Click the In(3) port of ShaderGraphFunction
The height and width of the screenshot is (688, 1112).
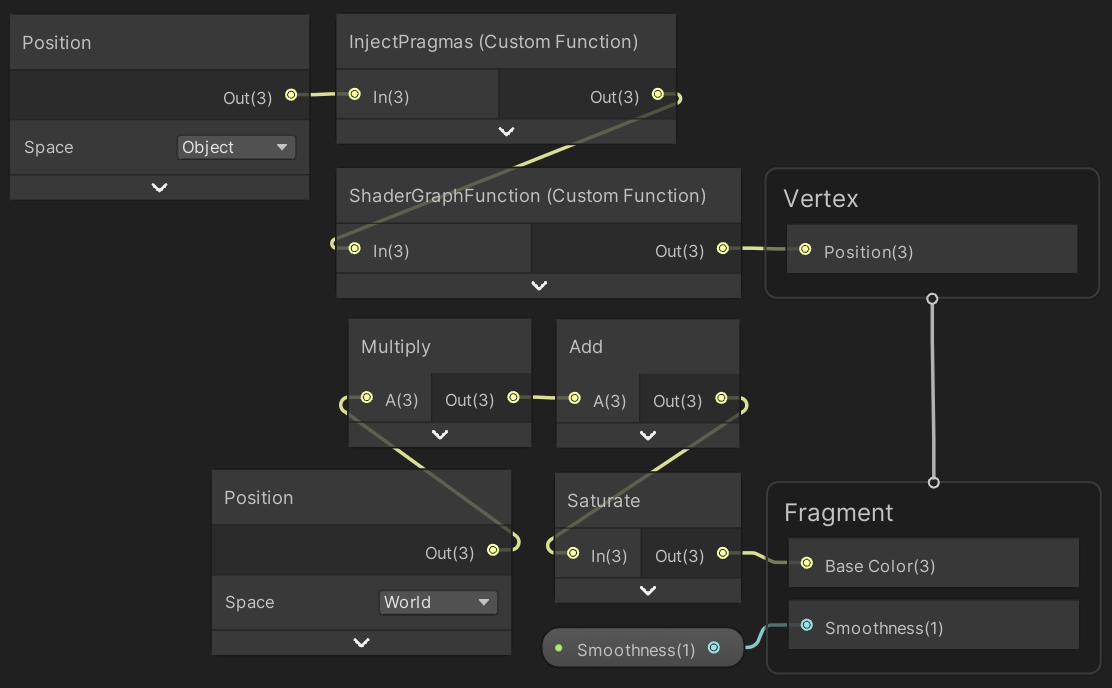(x=353, y=248)
